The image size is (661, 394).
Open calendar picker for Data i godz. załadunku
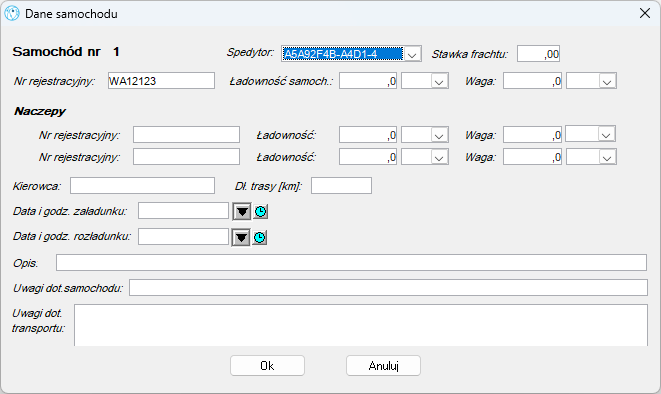click(x=242, y=212)
